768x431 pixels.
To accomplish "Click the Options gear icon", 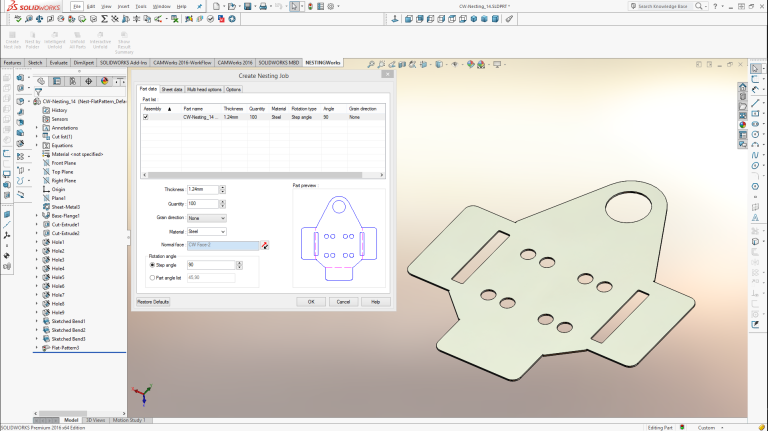I will tap(331, 6).
